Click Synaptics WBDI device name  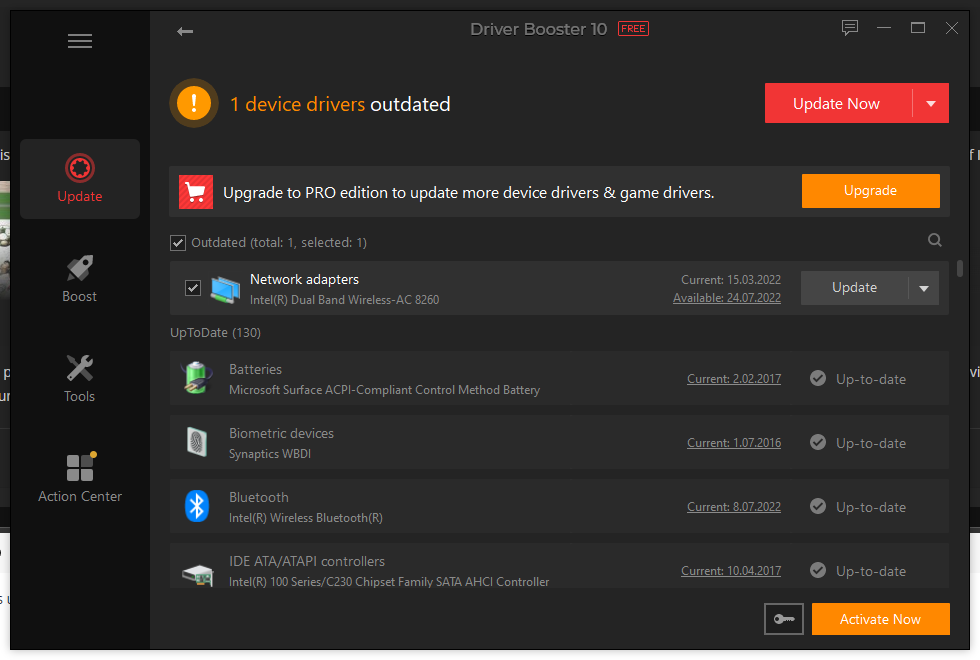tap(270, 454)
